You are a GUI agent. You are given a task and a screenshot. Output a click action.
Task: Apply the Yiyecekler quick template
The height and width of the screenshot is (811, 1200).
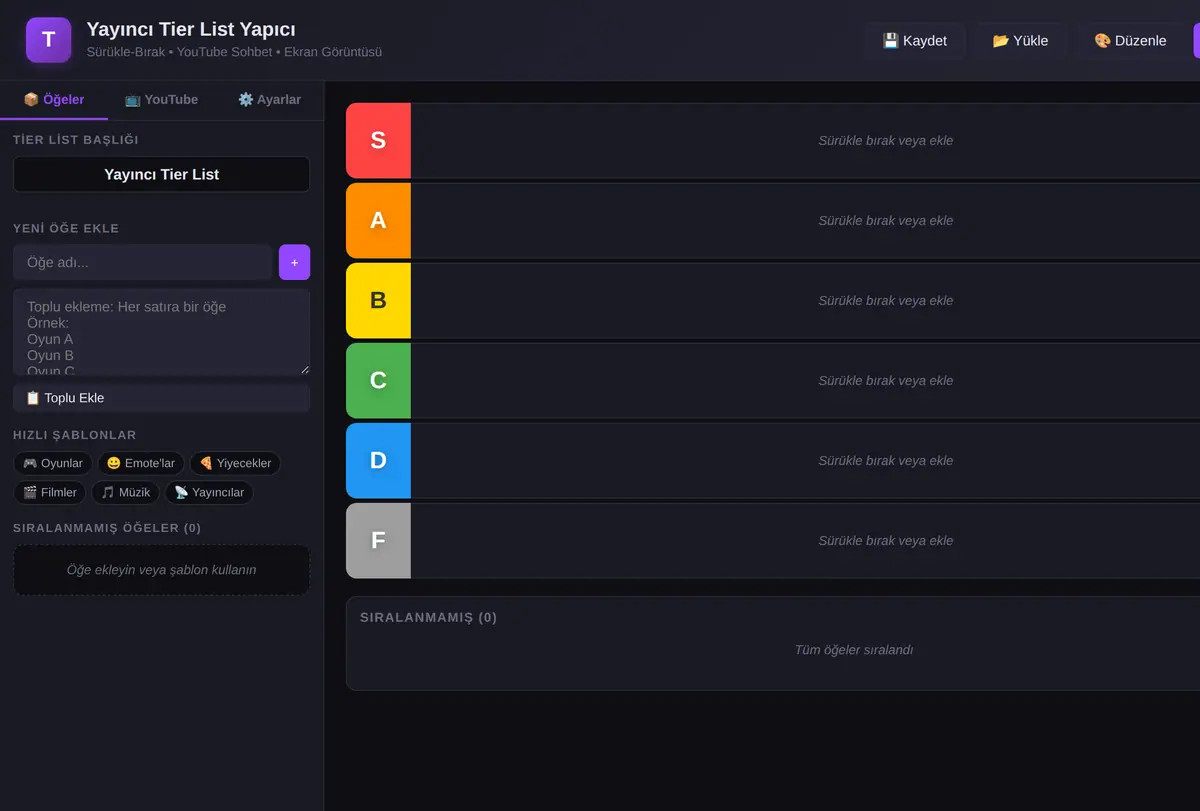tap(235, 463)
